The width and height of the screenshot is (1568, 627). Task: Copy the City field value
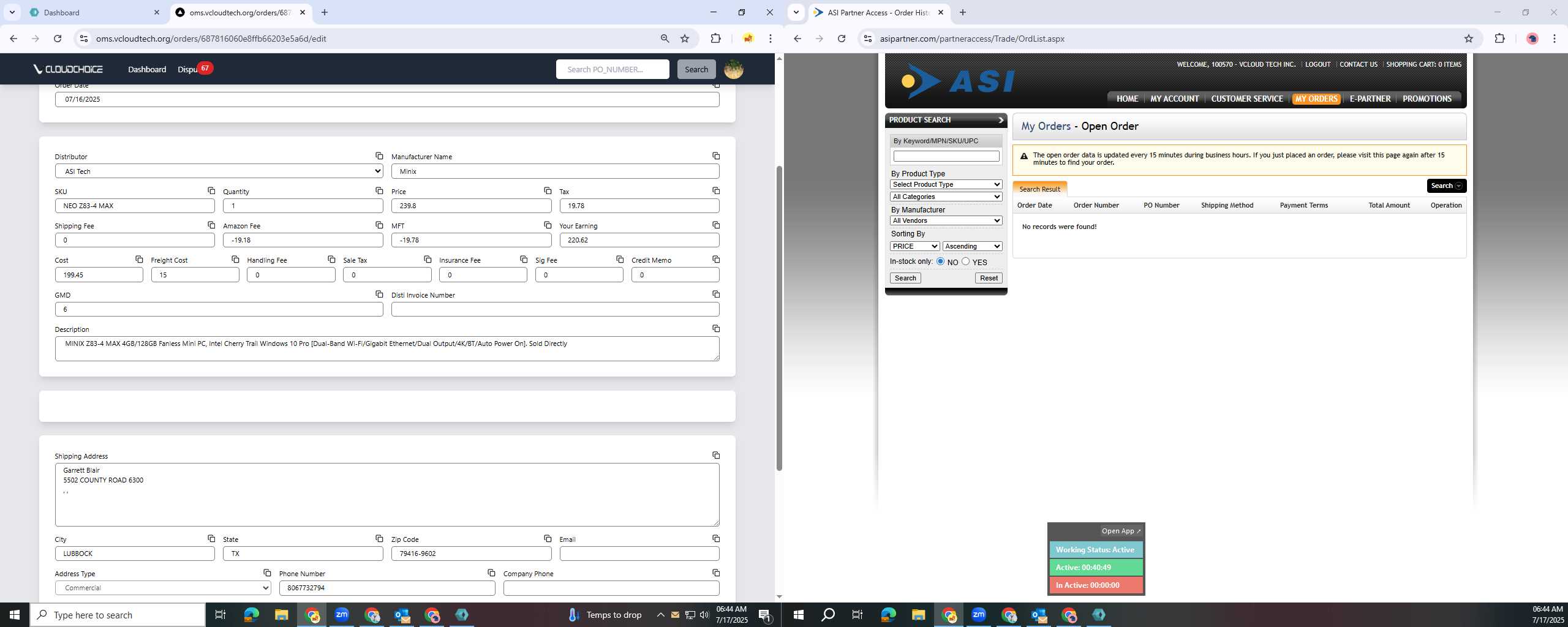tap(211, 538)
